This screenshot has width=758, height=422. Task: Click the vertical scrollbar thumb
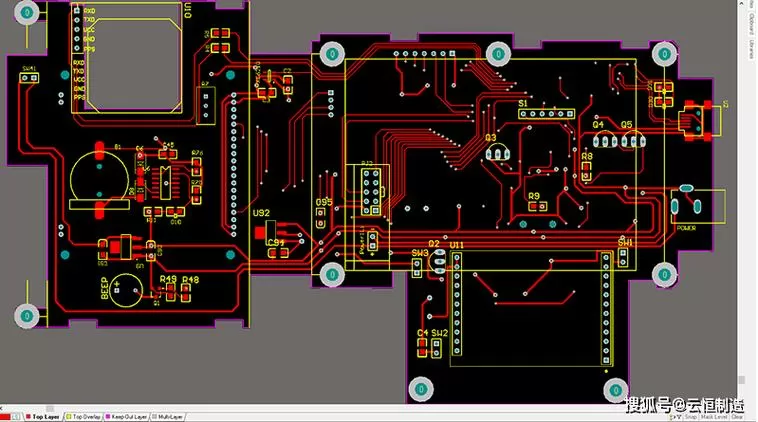point(743,380)
